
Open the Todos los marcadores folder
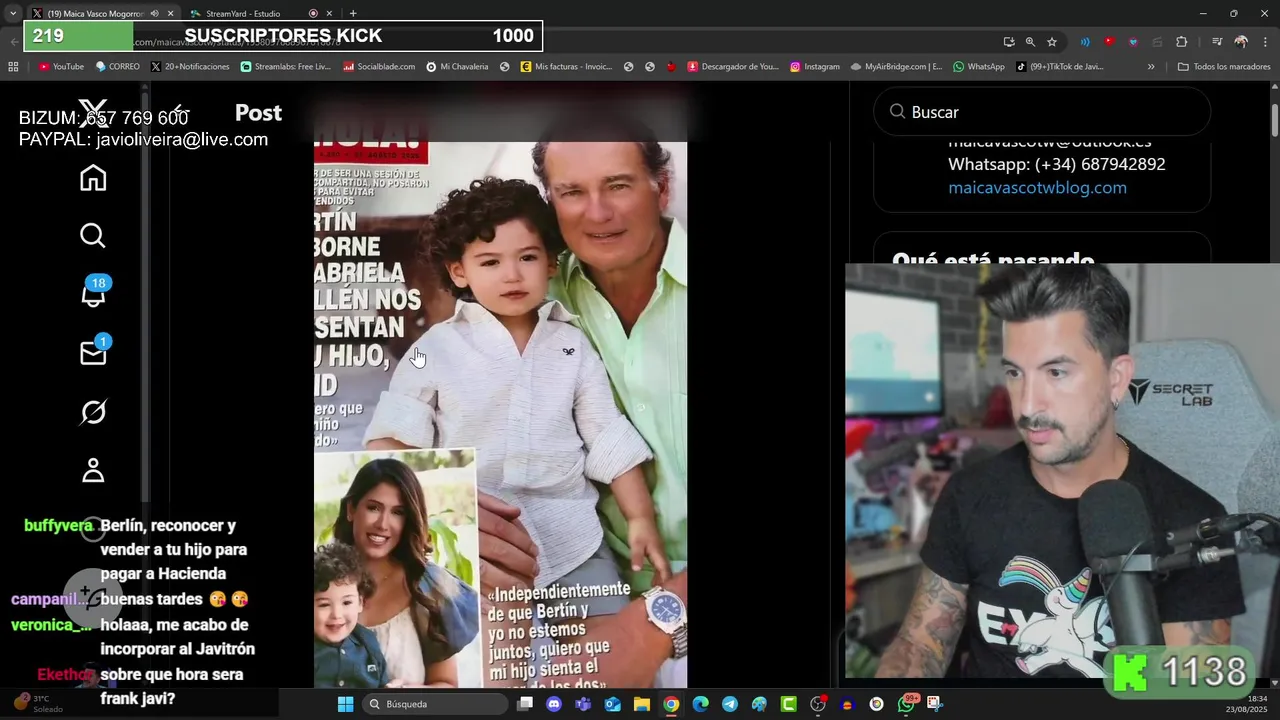click(x=1224, y=67)
